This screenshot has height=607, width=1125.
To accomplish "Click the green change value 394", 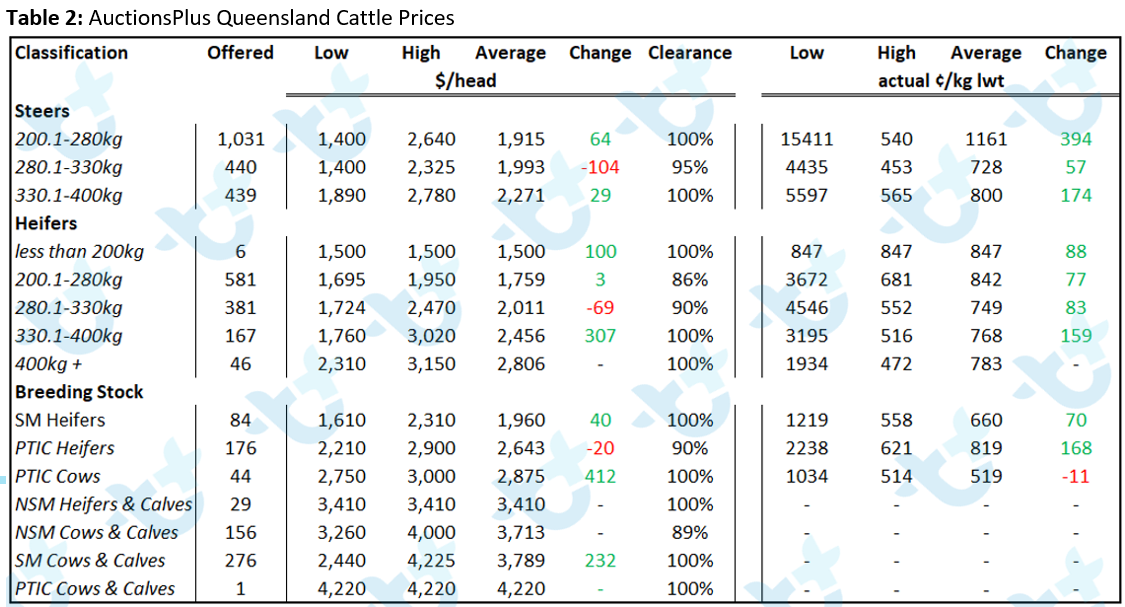I will click(1075, 139).
